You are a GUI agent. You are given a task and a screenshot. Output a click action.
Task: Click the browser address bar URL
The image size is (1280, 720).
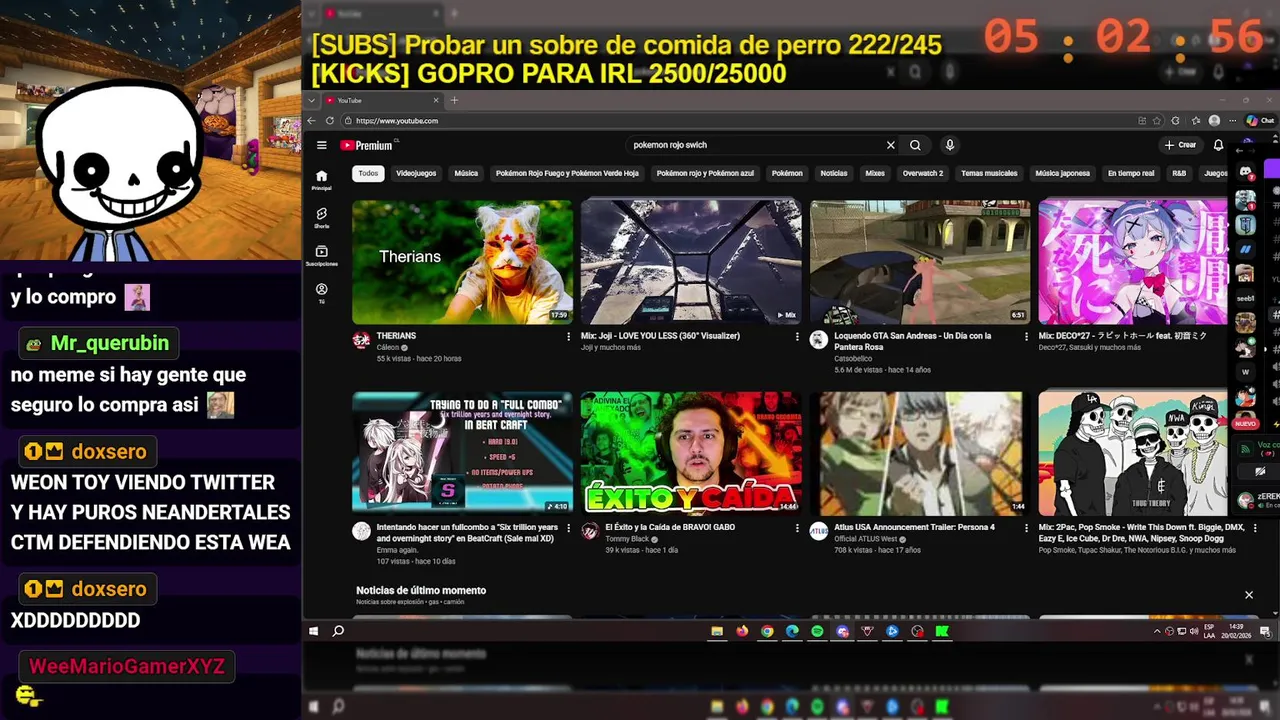[x=397, y=121]
